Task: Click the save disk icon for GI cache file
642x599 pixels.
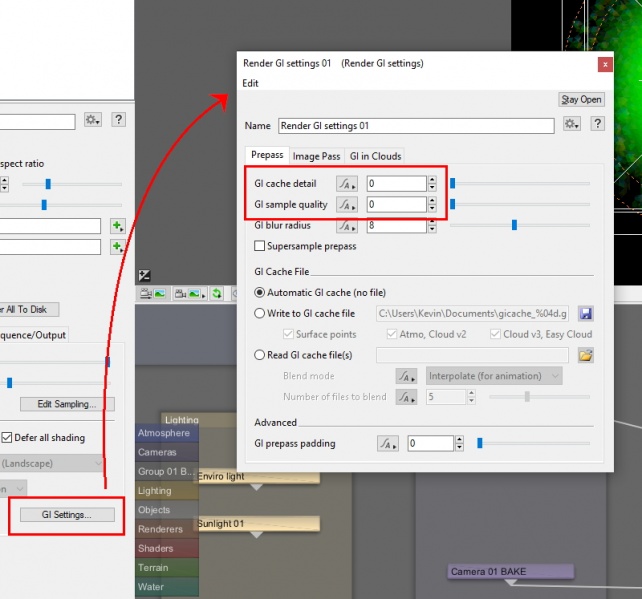Action: click(586, 314)
